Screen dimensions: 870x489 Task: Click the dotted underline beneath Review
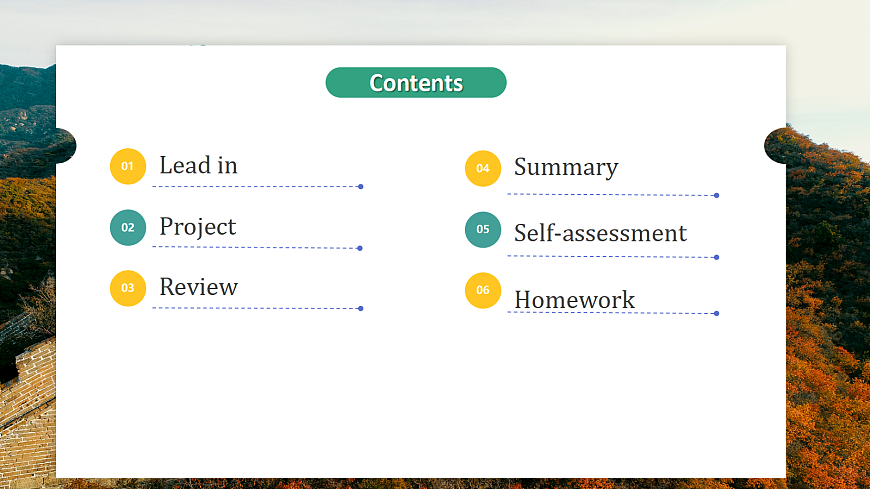click(x=256, y=308)
